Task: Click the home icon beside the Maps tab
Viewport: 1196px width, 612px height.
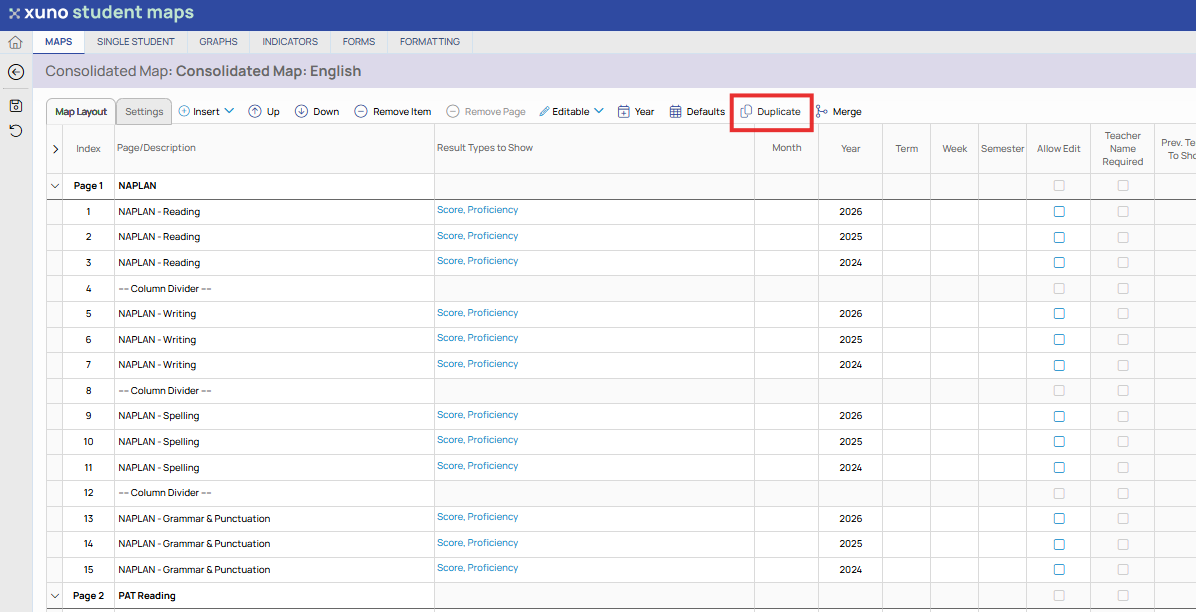Action: (x=15, y=42)
